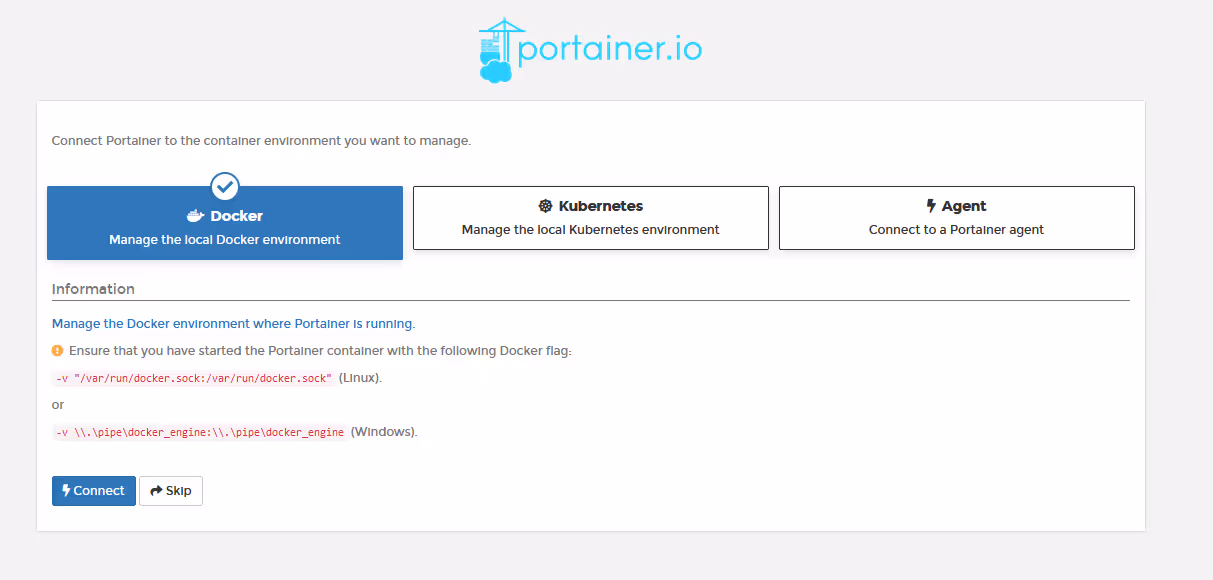The image size is (1213, 580).
Task: Click the lightning icon on Connect button
Action: tap(66, 491)
